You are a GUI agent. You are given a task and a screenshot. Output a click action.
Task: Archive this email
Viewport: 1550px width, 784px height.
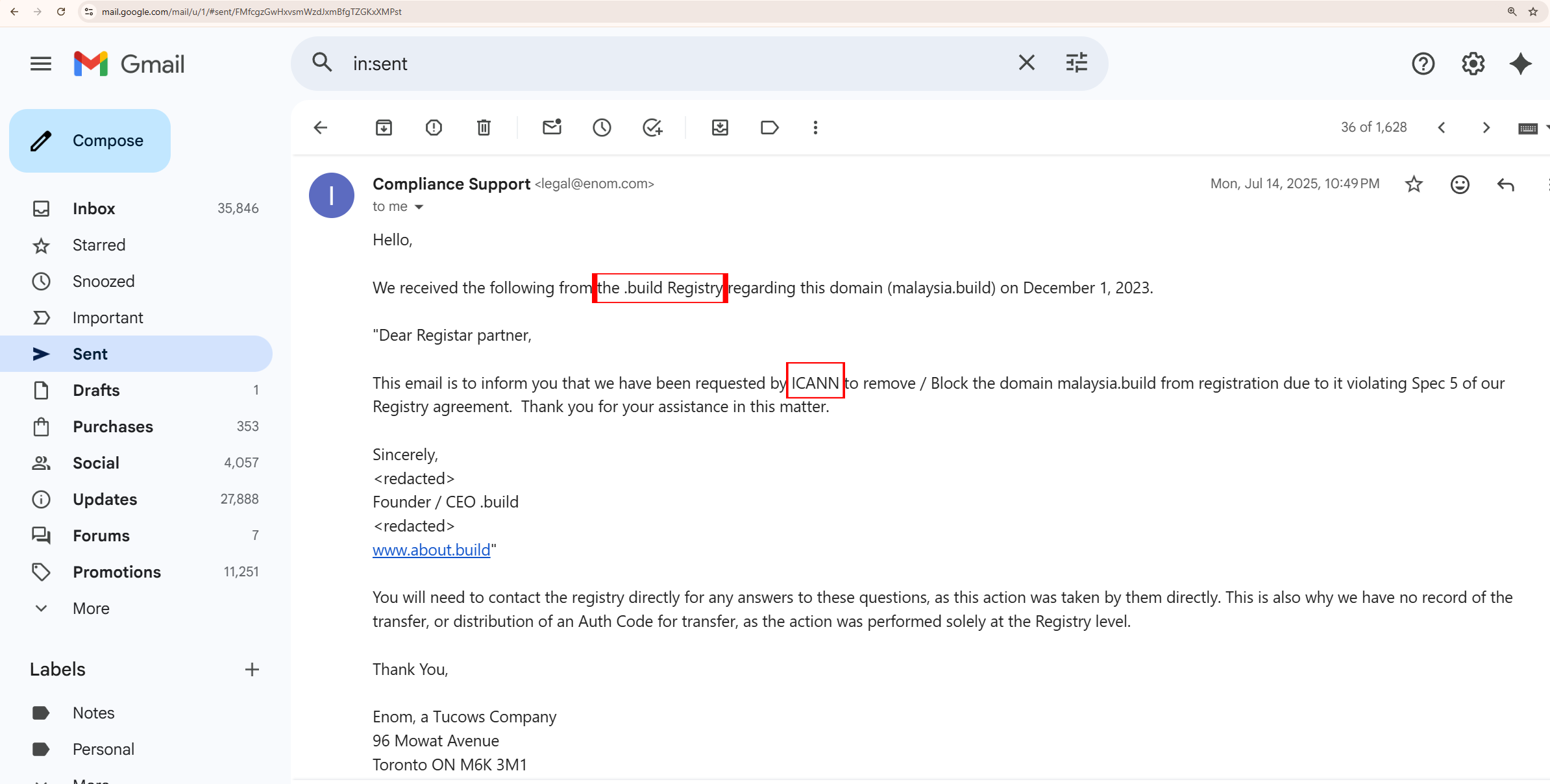tap(384, 127)
